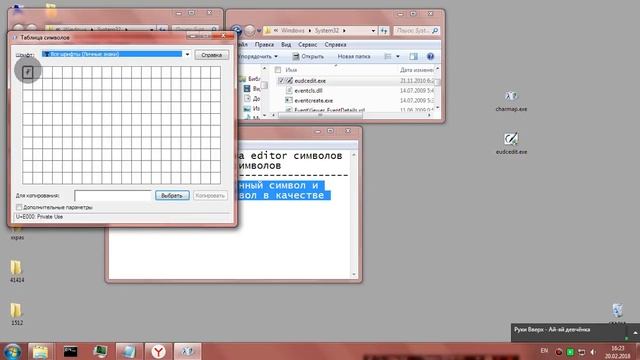Screen dimensions: 640x360
Task: Click Открыть in Explorer toolbar
Action: 308,56
